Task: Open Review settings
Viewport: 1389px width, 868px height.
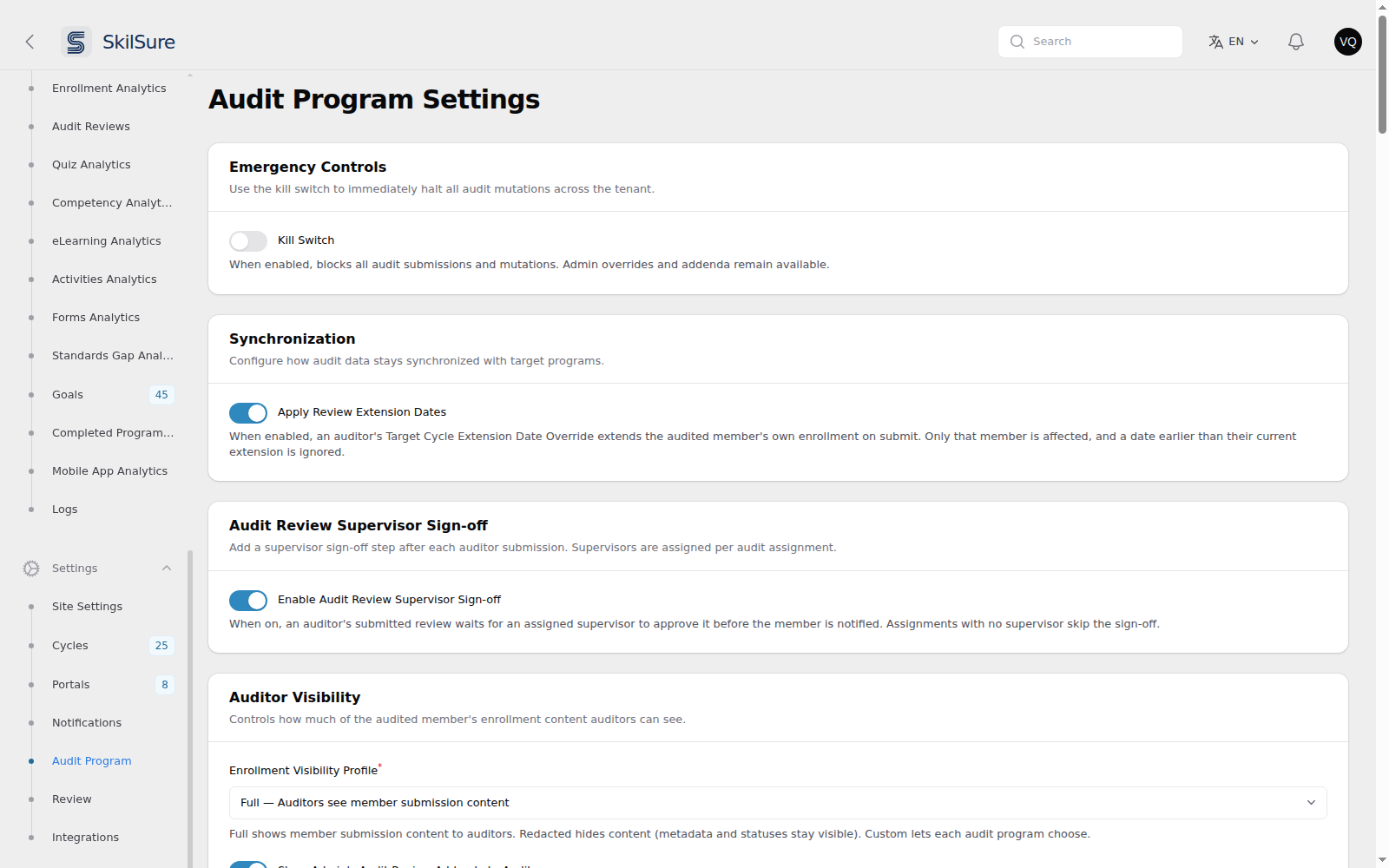Action: tap(72, 799)
